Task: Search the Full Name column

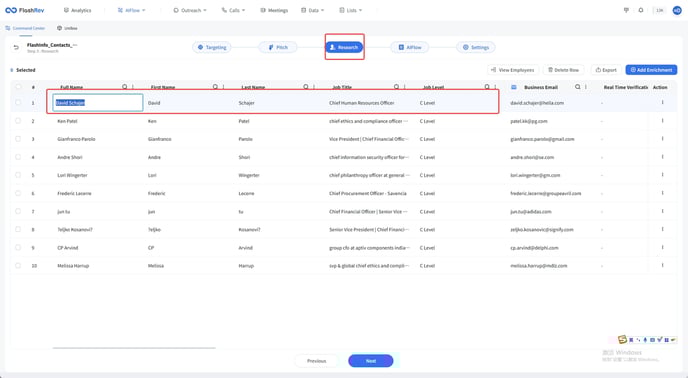Action: [125, 87]
